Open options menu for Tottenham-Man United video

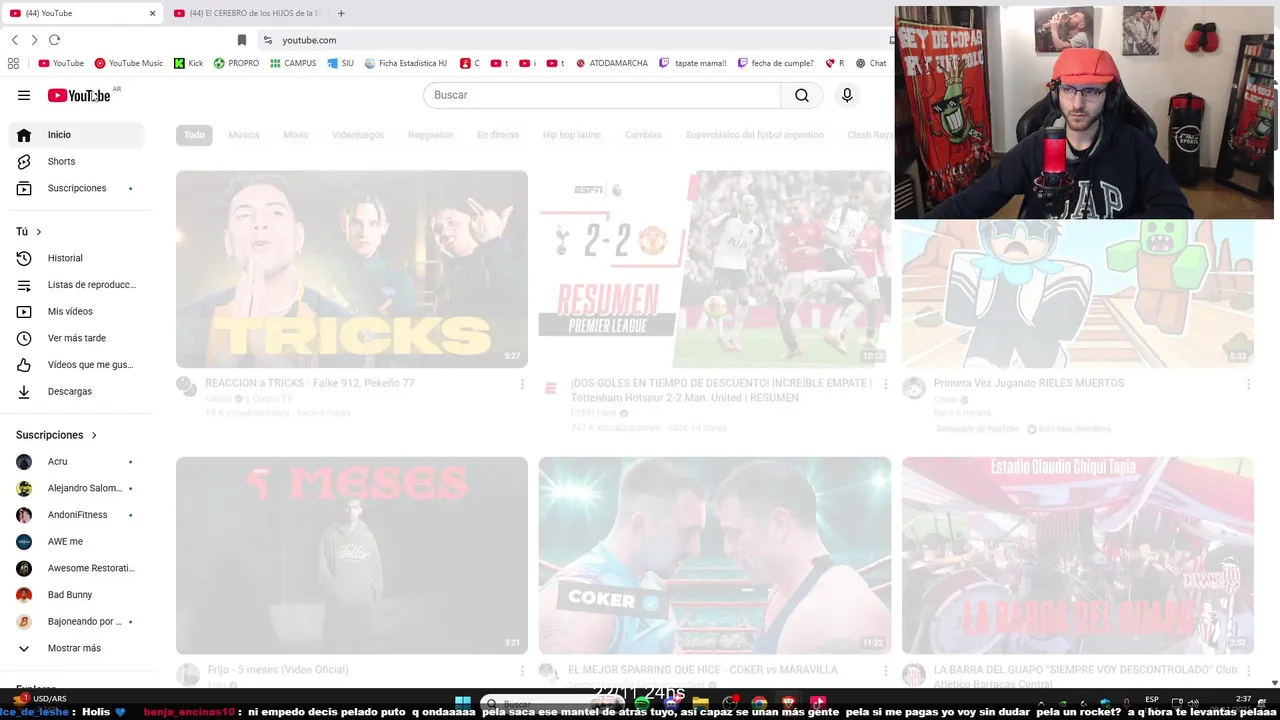tap(885, 384)
